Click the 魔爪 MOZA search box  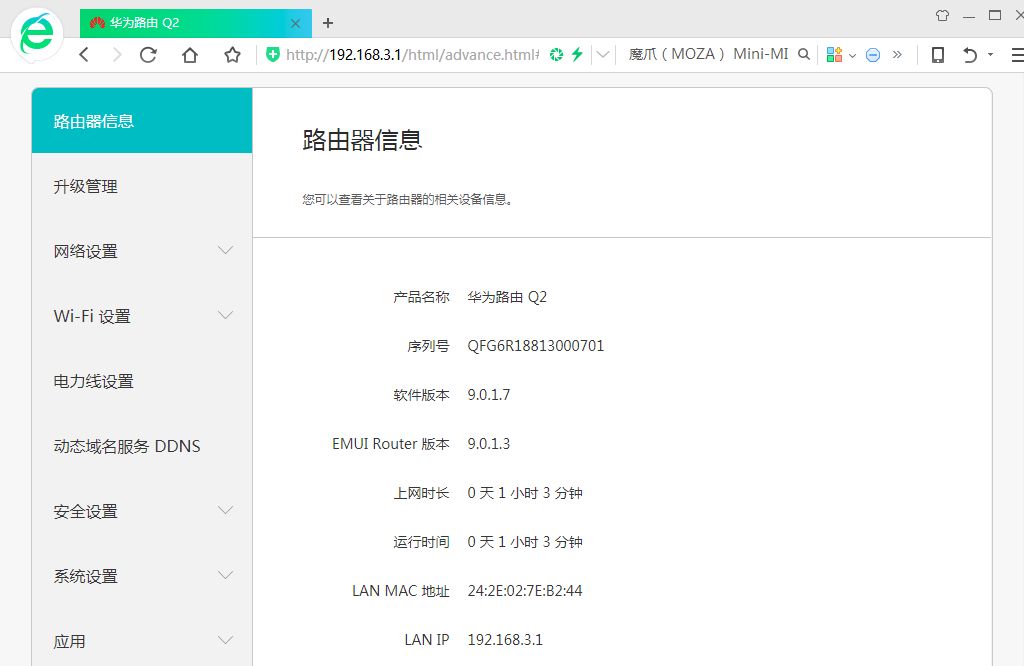tap(709, 55)
